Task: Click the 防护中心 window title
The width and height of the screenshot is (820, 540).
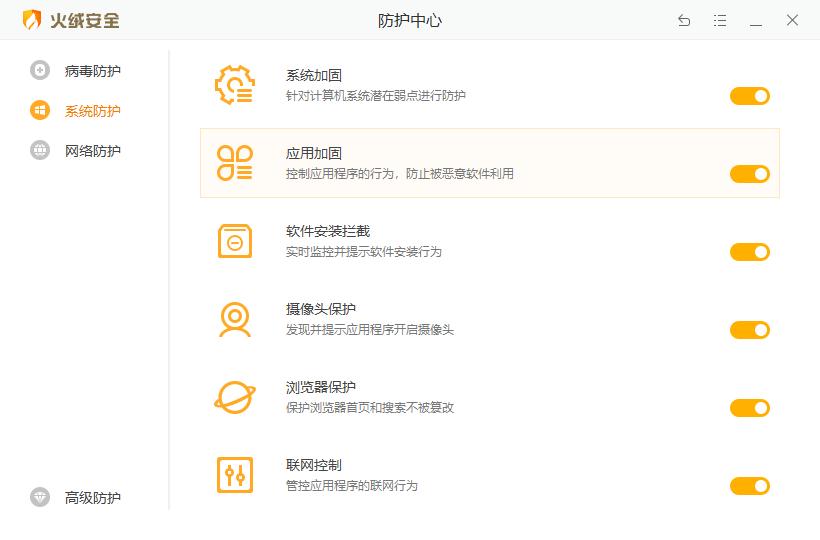Action: (x=410, y=20)
